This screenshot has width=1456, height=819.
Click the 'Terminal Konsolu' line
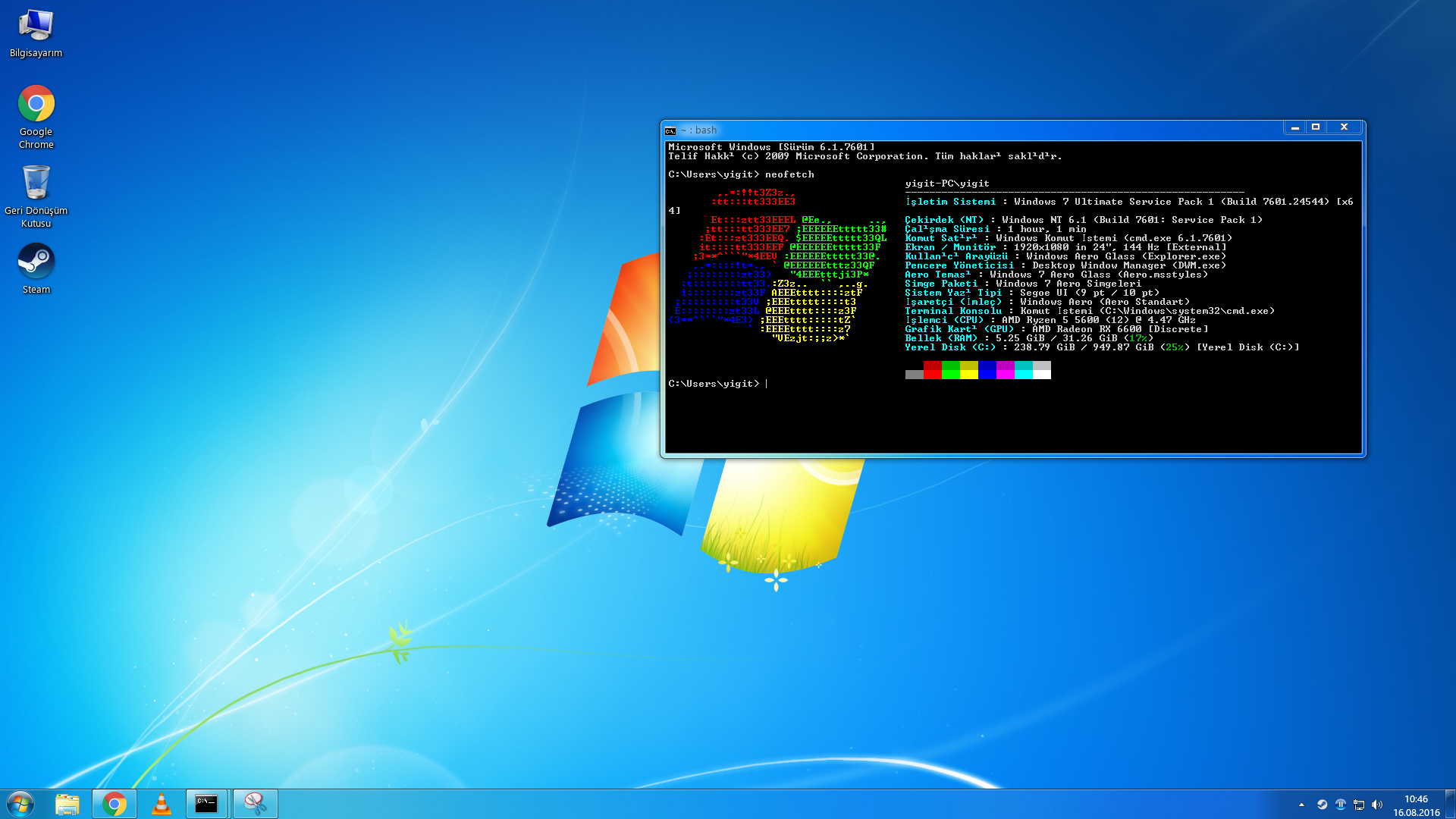click(1090, 311)
